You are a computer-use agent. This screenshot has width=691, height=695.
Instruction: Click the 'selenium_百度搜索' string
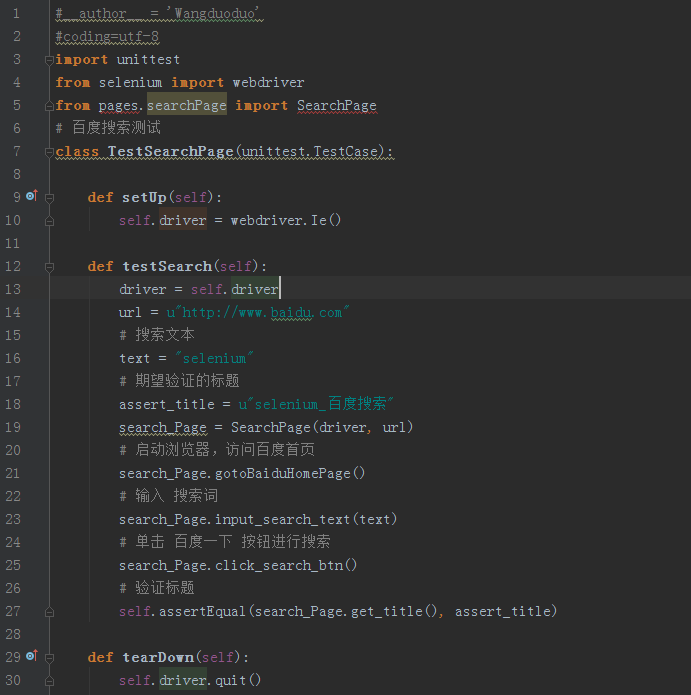[x=320, y=404]
